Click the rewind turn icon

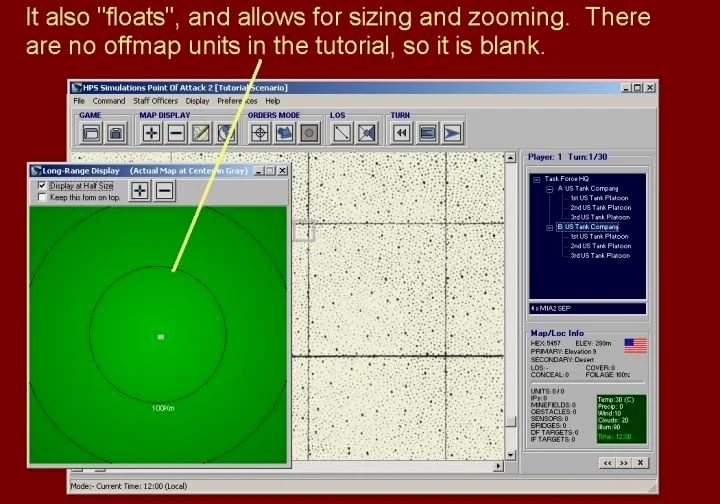click(x=402, y=133)
